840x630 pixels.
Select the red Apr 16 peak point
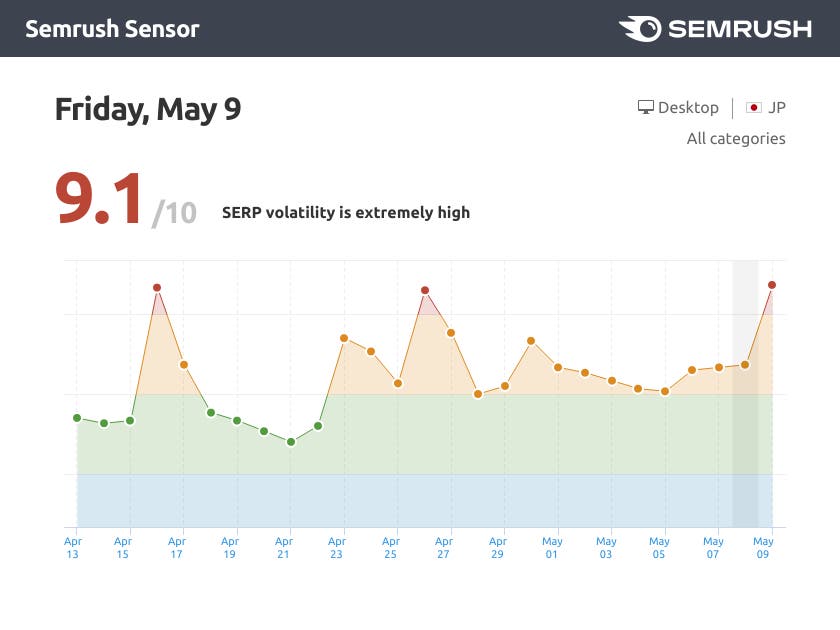[x=157, y=288]
